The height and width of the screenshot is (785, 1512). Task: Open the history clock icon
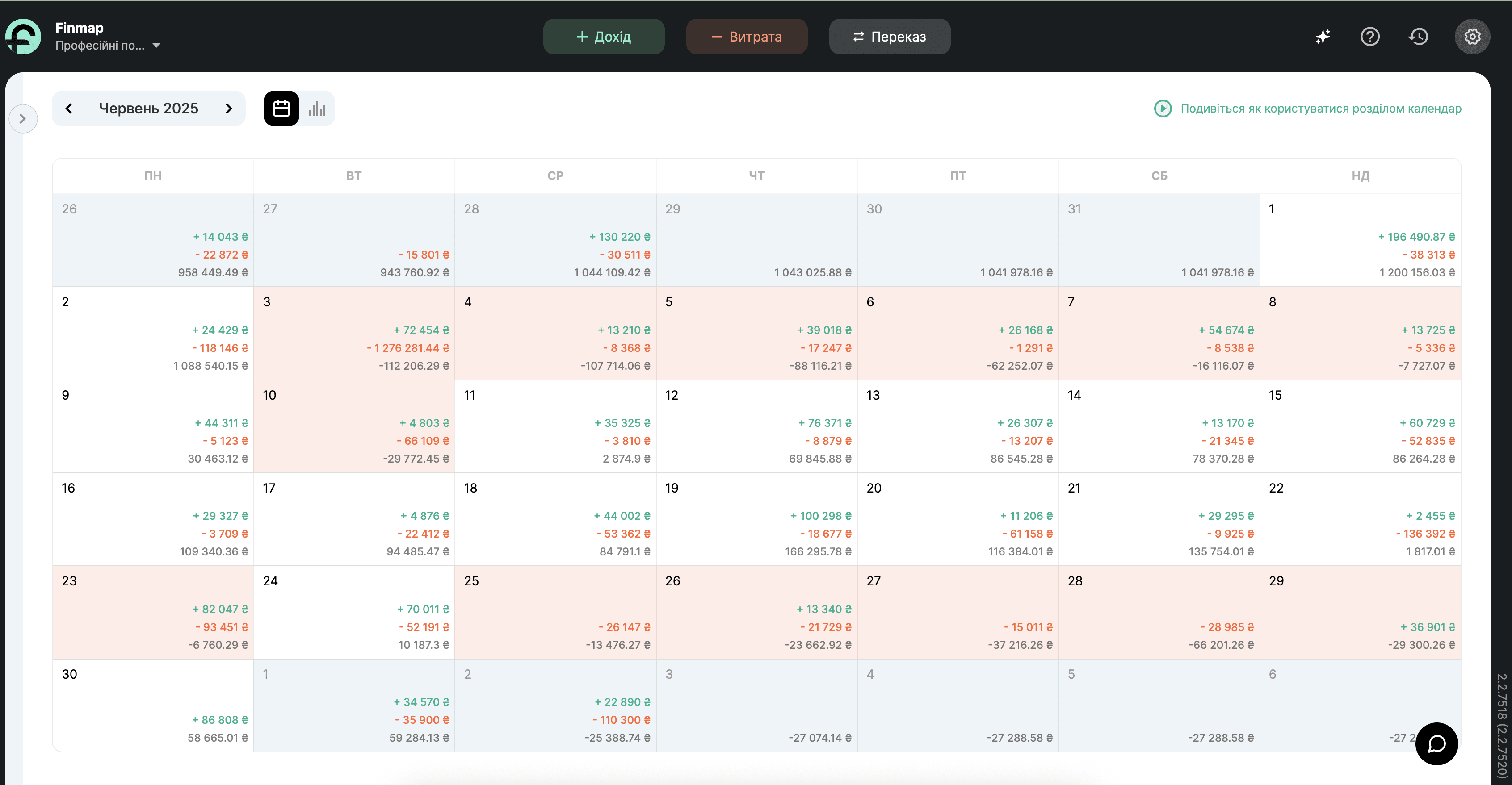(x=1418, y=36)
